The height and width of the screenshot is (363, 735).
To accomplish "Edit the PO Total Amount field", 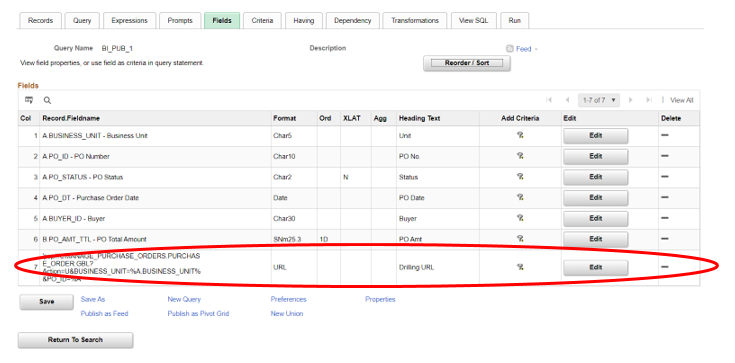I will click(595, 239).
